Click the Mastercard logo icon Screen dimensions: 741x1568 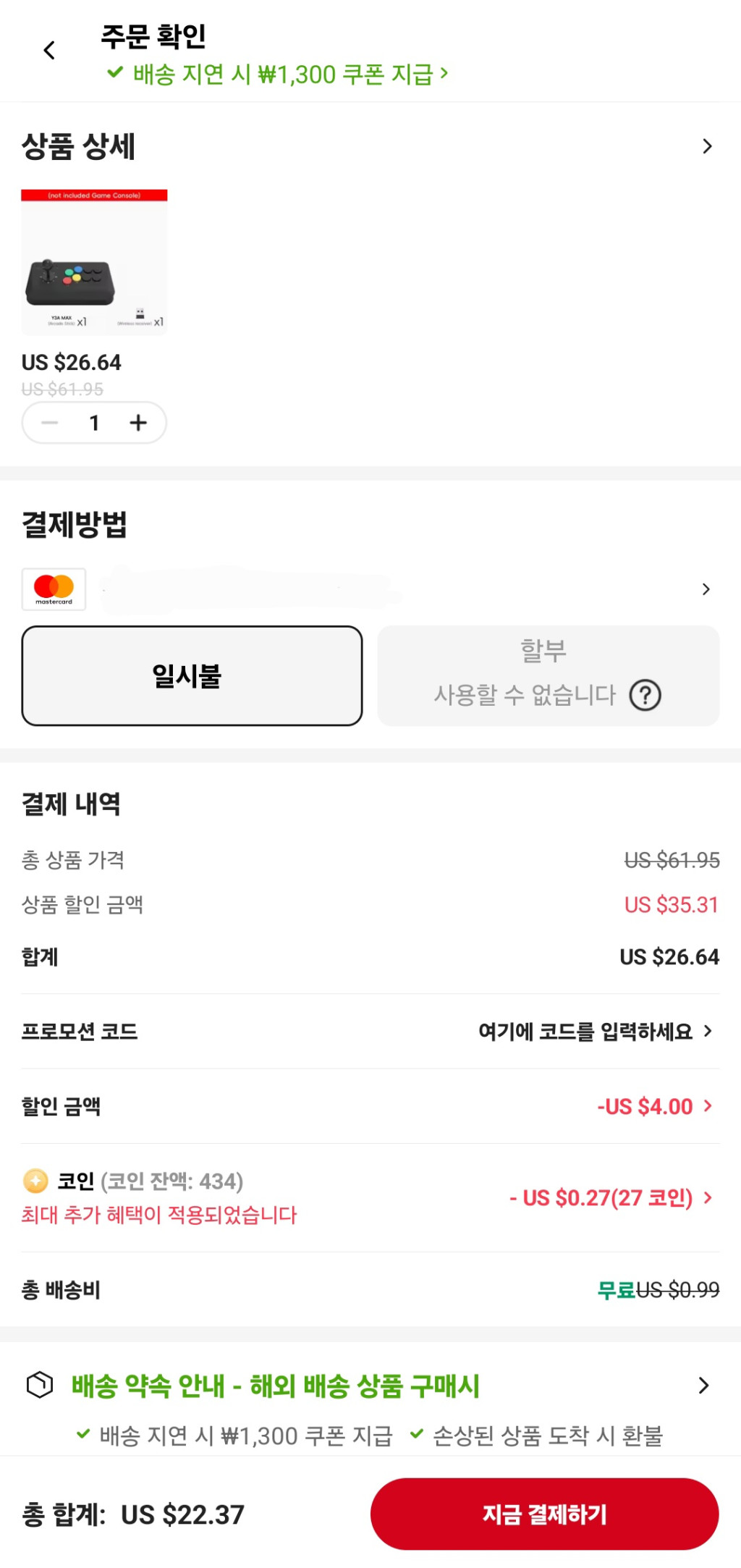(54, 589)
